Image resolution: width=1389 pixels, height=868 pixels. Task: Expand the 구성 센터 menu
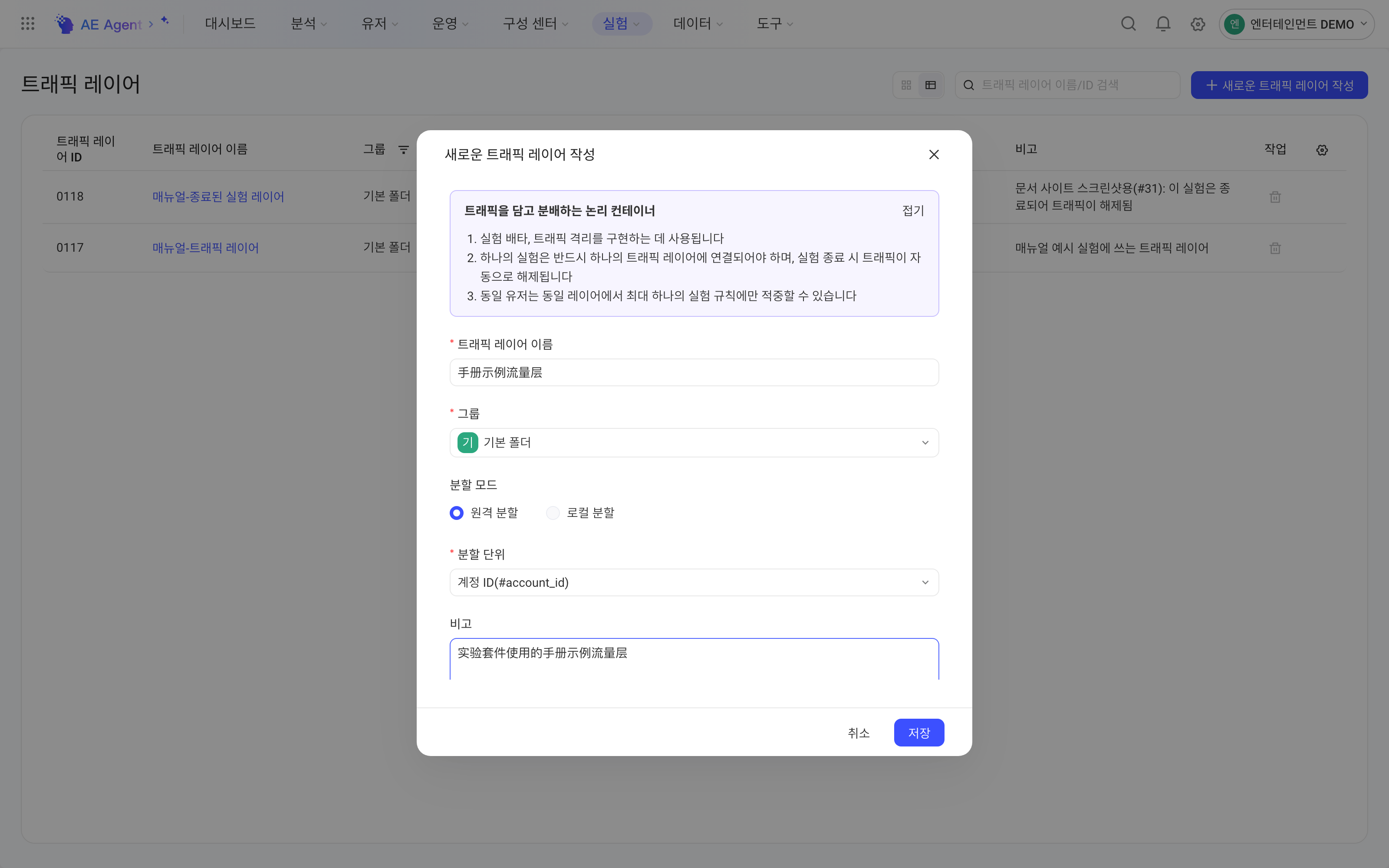click(x=535, y=23)
